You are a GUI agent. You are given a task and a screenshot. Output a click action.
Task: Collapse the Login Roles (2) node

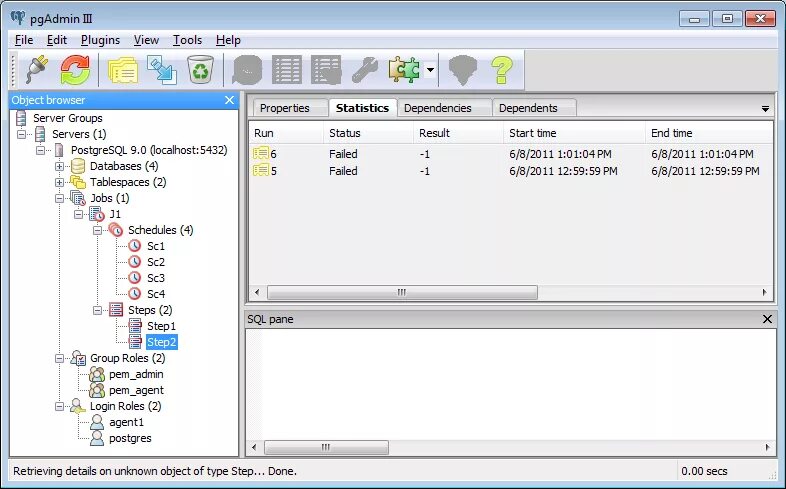tap(60, 407)
